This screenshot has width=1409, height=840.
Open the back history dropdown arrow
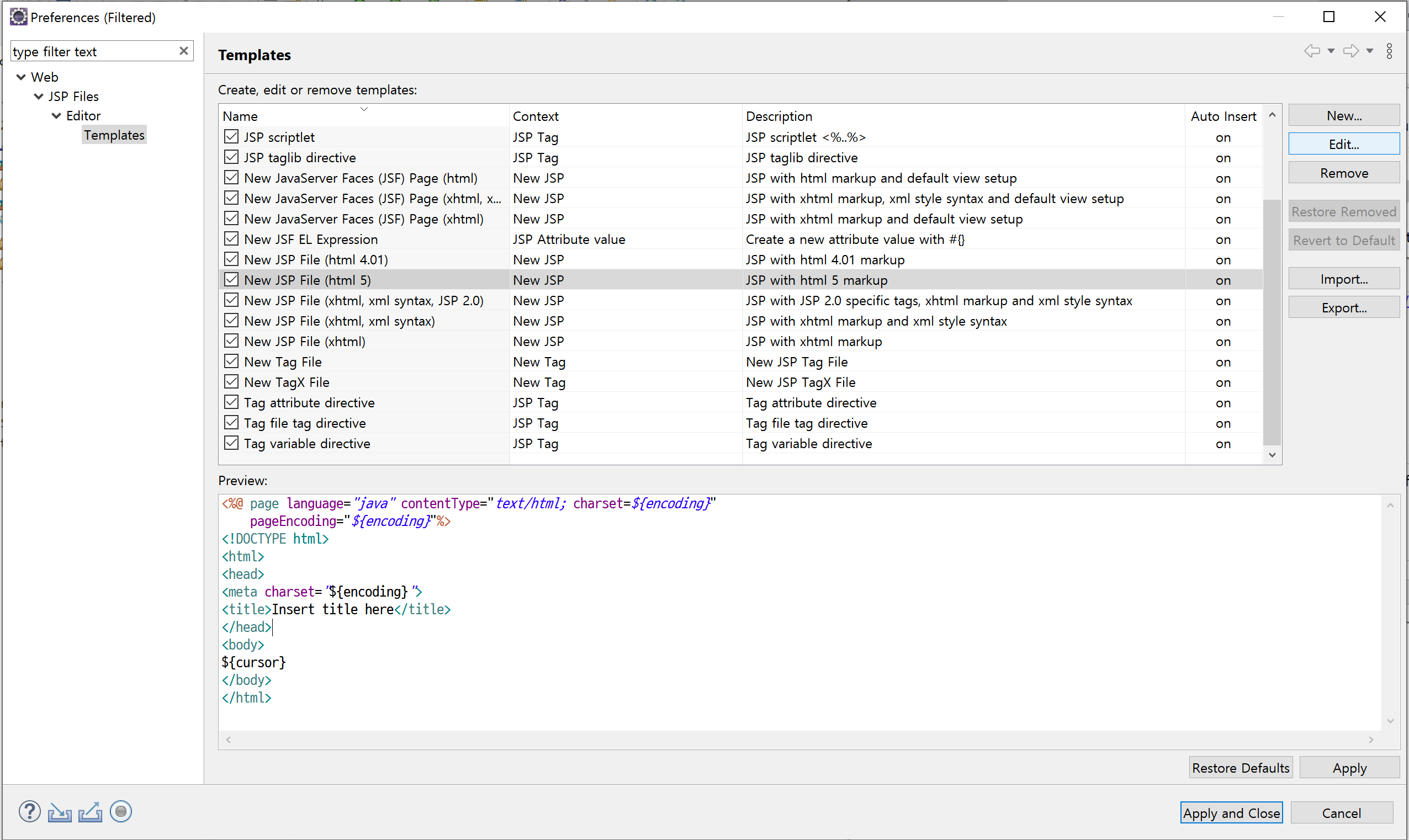(1331, 51)
